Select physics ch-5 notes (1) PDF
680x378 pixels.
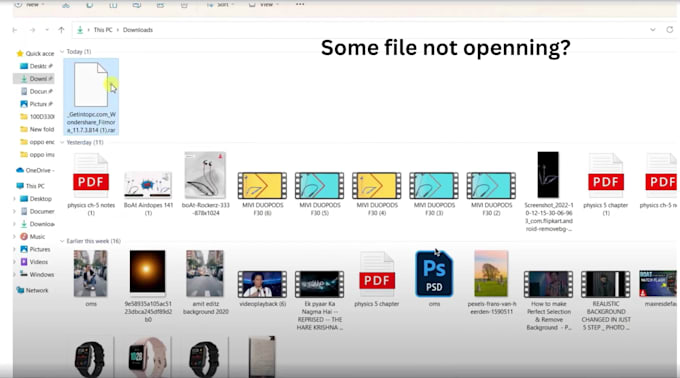pyautogui.click(x=91, y=185)
